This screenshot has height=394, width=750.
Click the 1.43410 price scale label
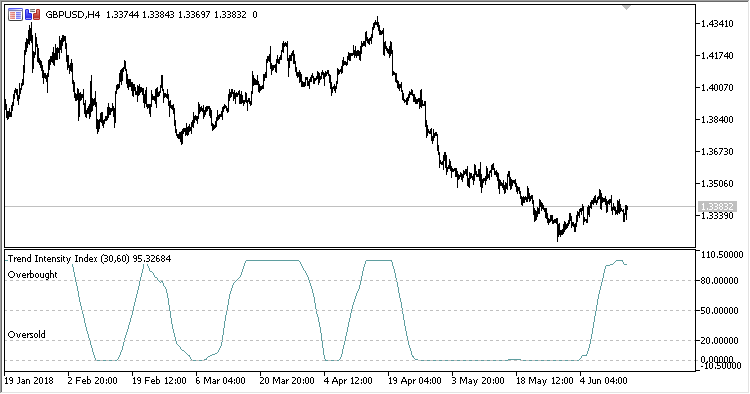coord(717,24)
